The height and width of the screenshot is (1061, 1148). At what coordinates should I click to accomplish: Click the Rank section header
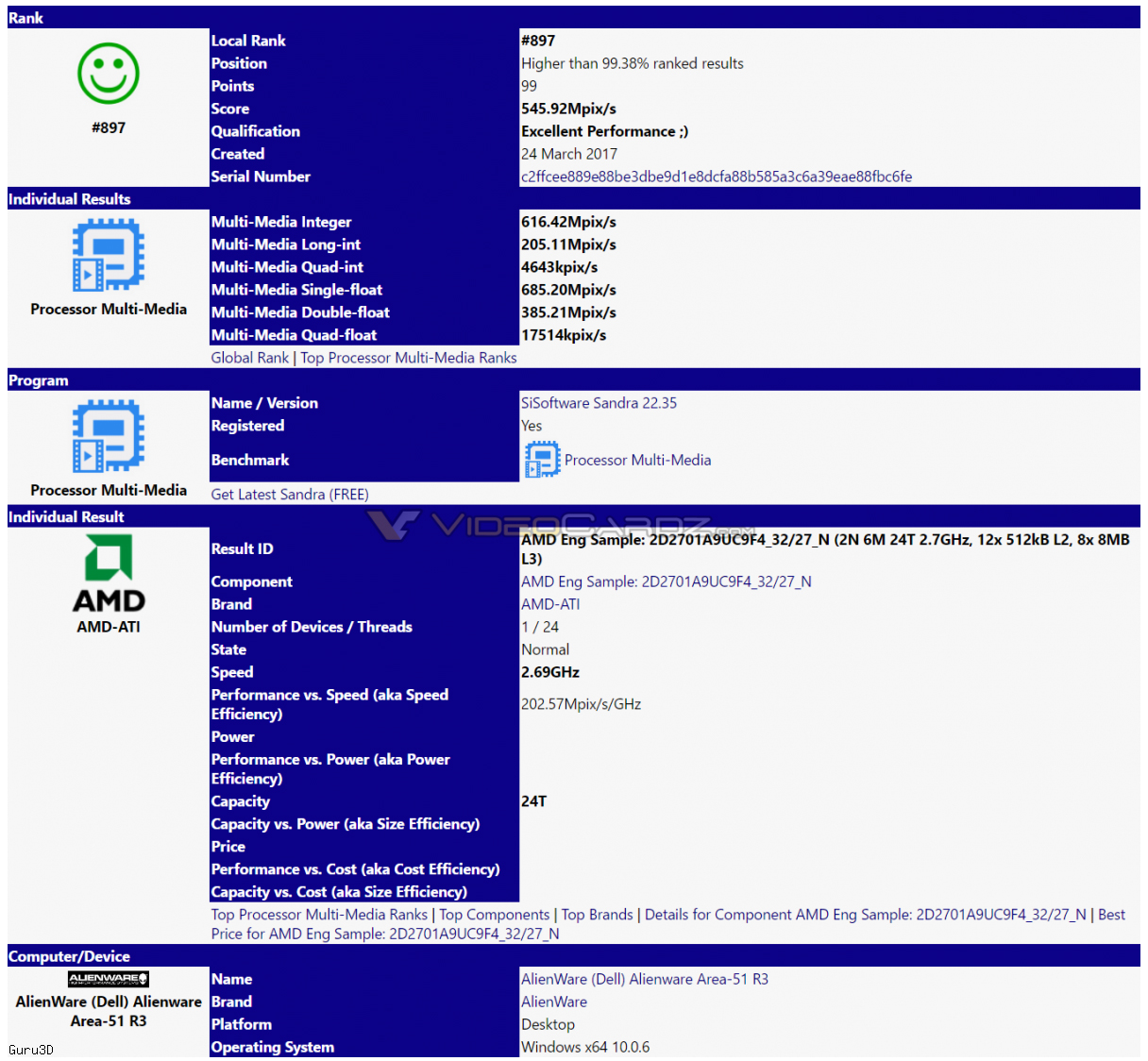click(574, 18)
